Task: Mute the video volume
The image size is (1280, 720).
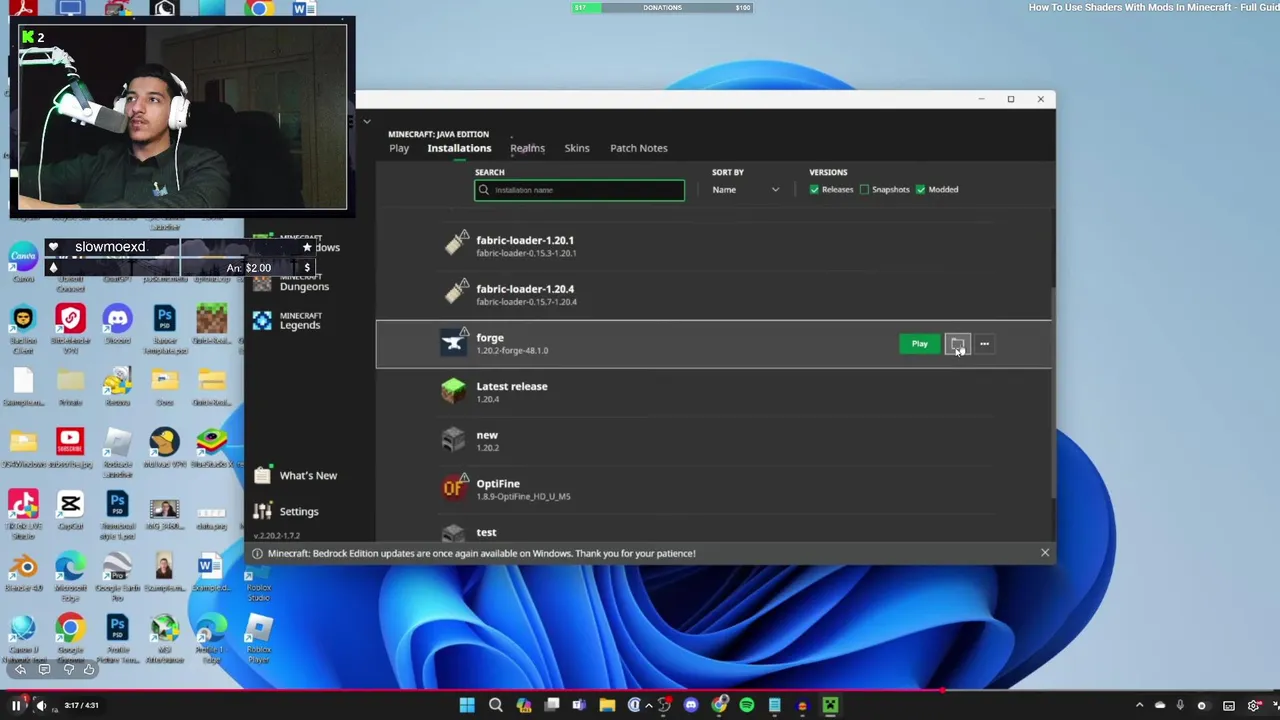Action: tap(41, 705)
